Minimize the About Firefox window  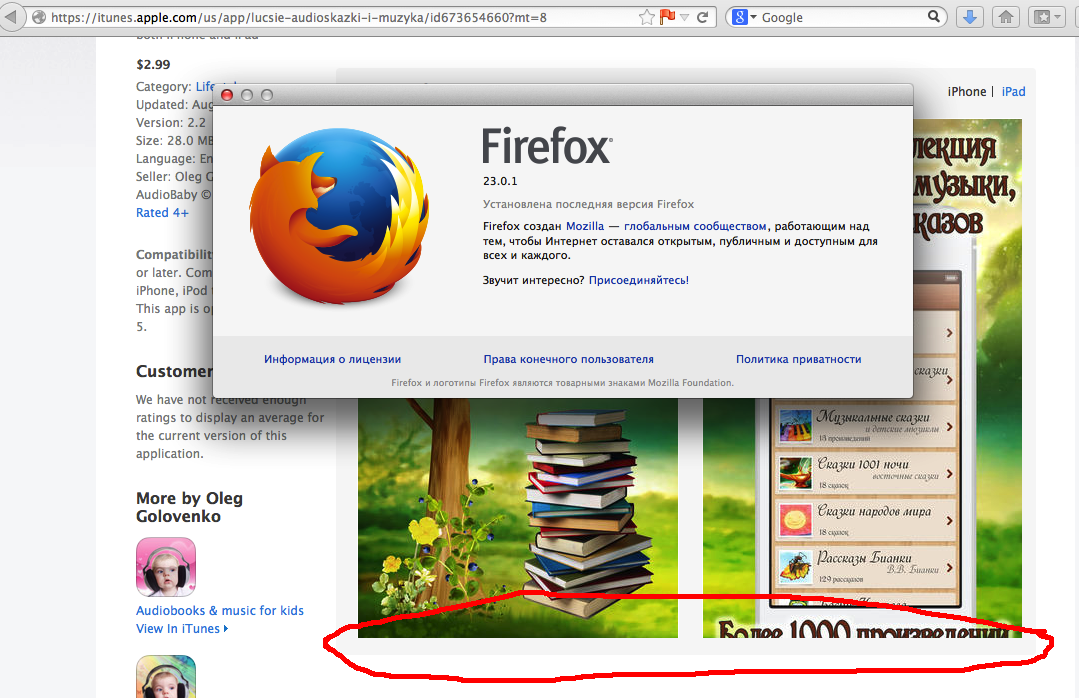[x=247, y=95]
